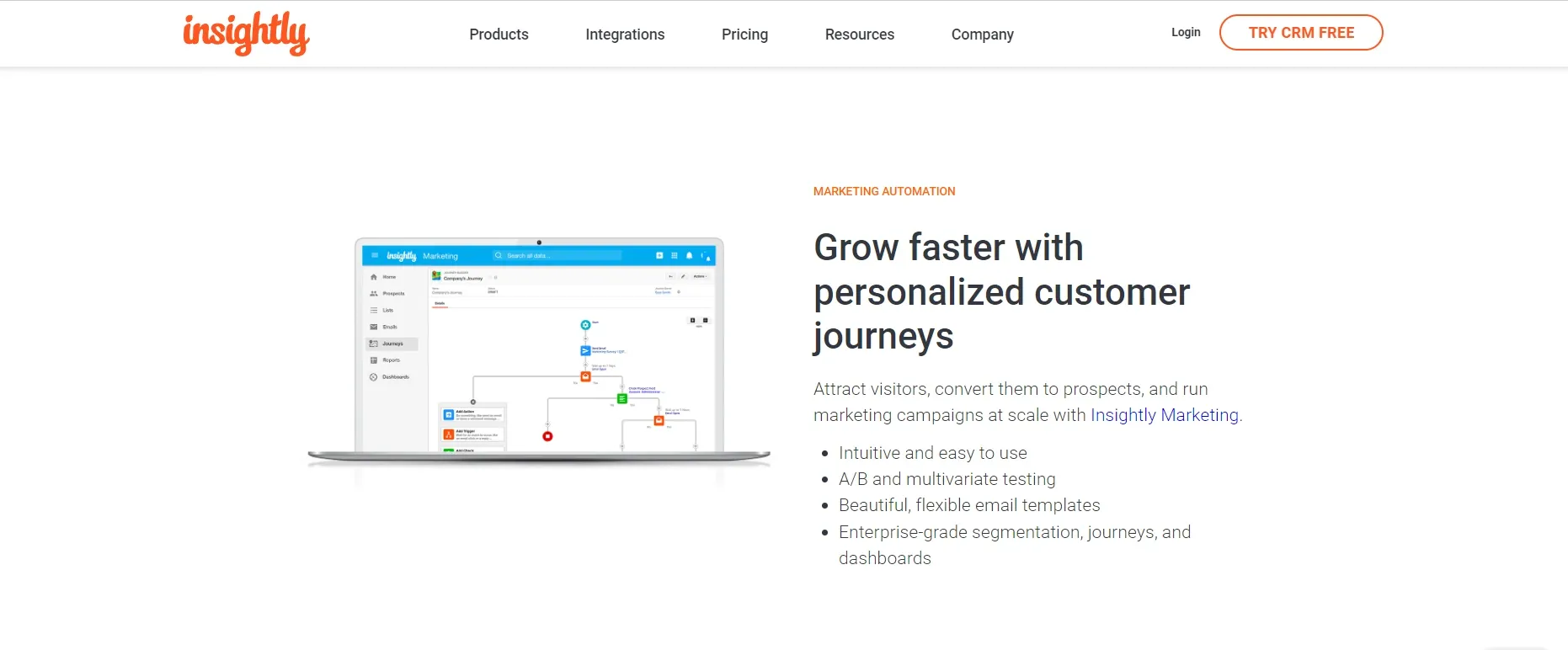The image size is (1568, 650).
Task: Click the Journeys item in app sidebar
Action: 392,344
